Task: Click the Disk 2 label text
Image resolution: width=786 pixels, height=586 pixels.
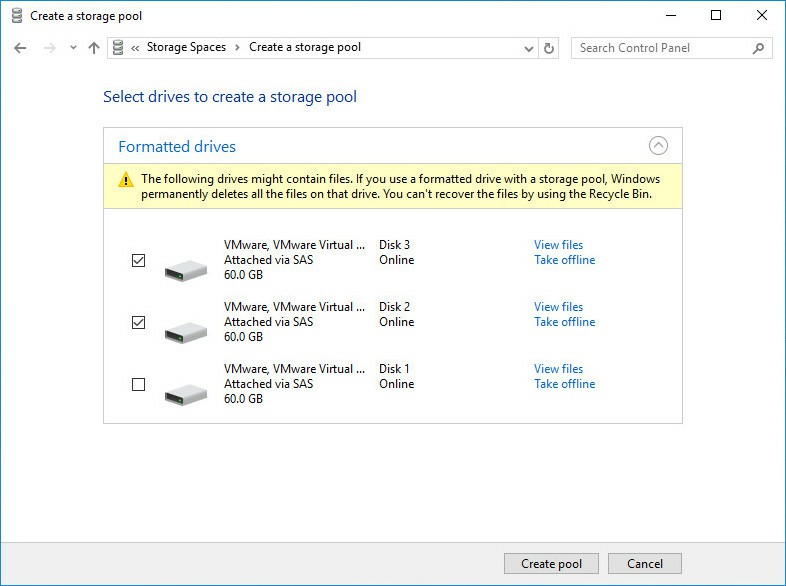Action: pyautogui.click(x=394, y=307)
